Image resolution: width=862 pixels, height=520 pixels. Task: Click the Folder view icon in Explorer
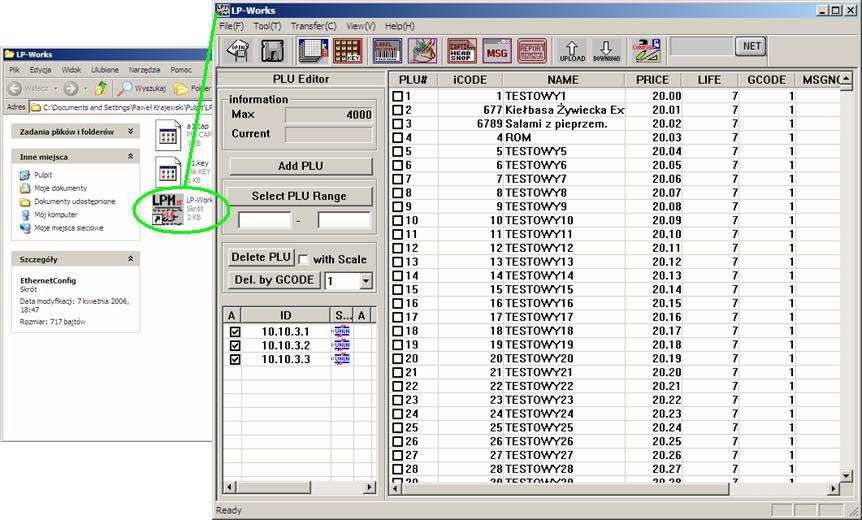[180, 88]
